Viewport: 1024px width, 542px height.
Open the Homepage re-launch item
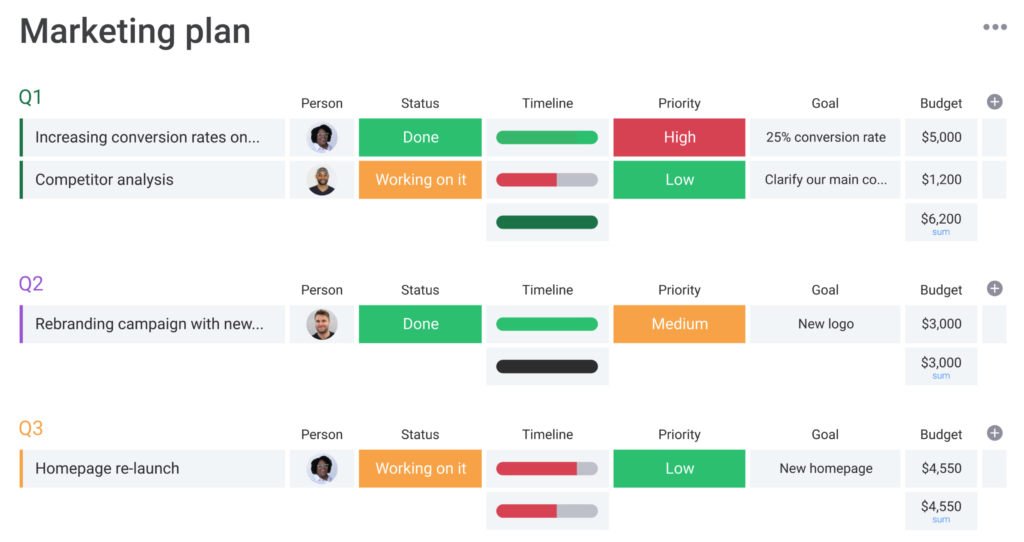(107, 468)
